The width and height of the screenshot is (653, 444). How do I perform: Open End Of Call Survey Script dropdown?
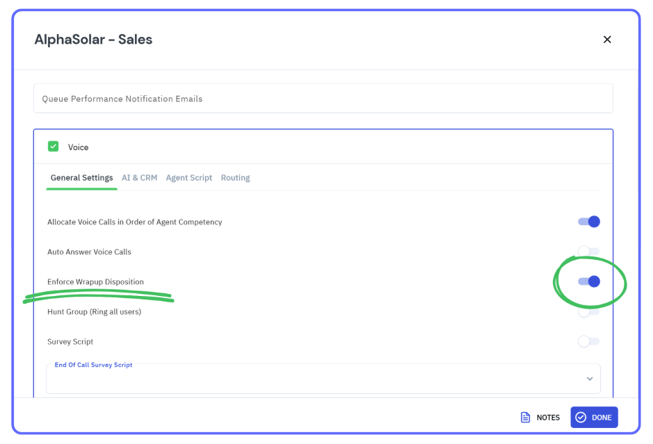[x=322, y=379]
